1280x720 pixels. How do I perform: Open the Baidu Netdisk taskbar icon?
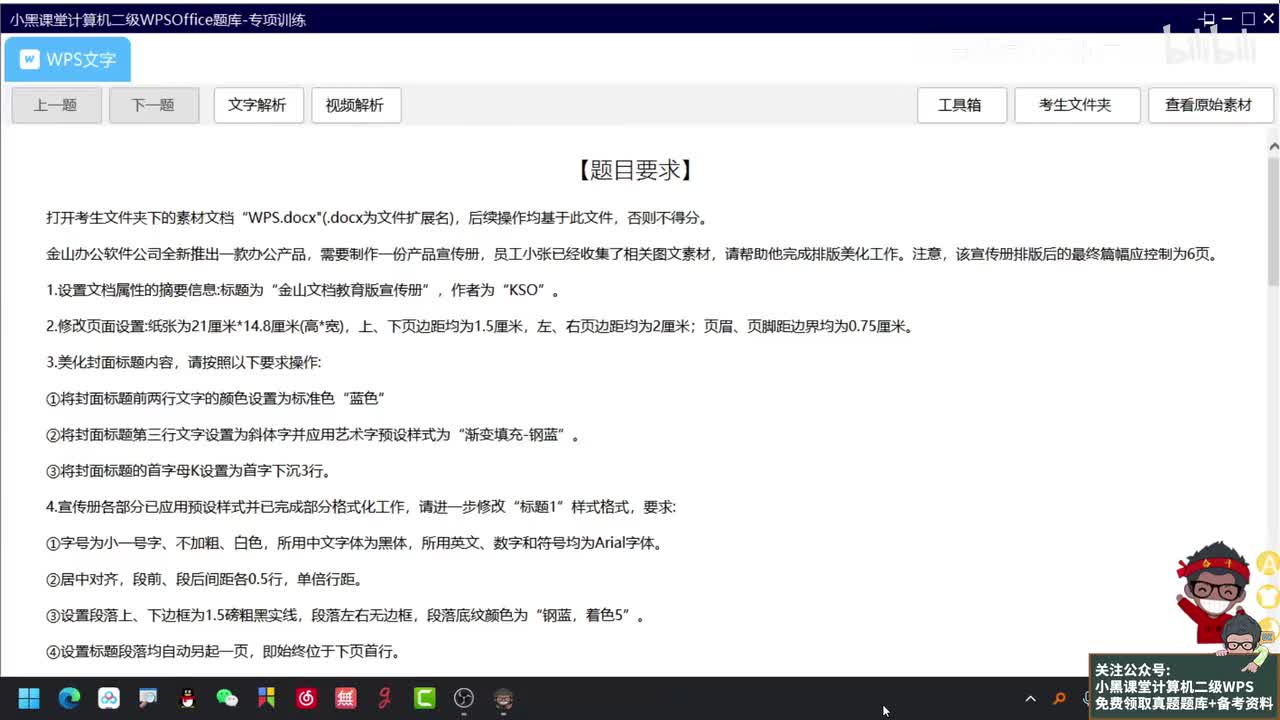click(x=109, y=698)
